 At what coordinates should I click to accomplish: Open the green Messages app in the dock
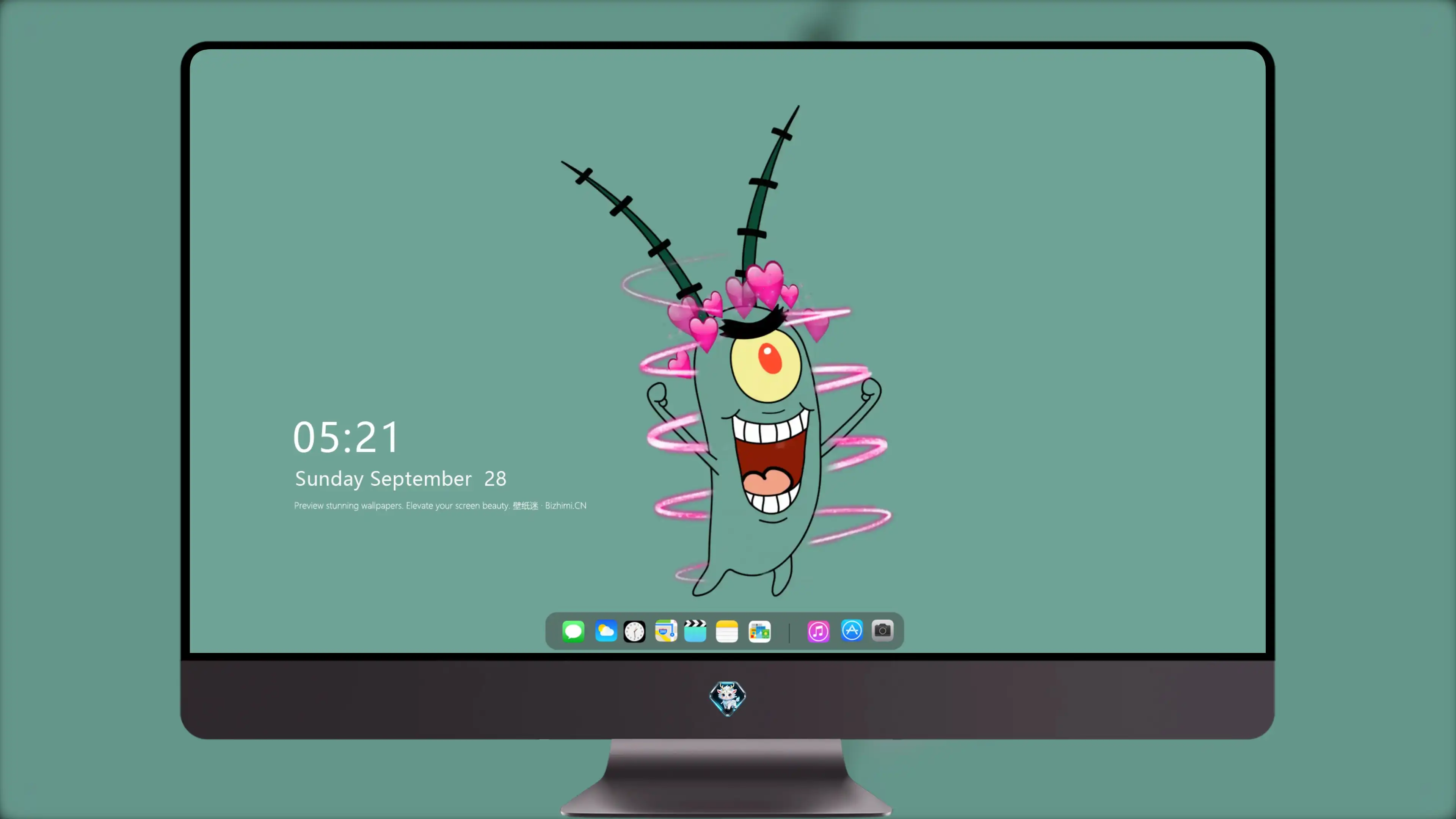pos(573,631)
